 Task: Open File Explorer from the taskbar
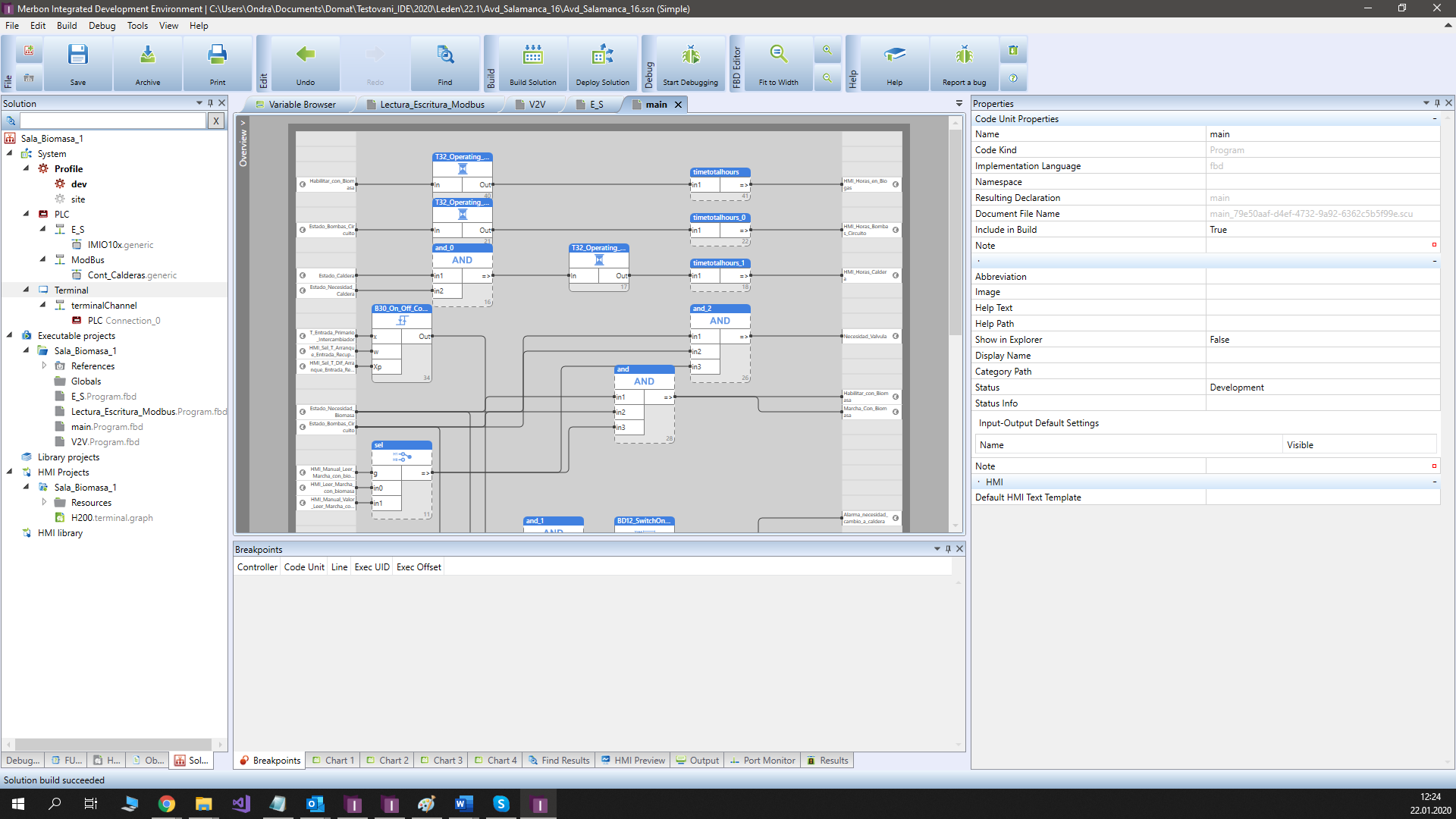(203, 804)
